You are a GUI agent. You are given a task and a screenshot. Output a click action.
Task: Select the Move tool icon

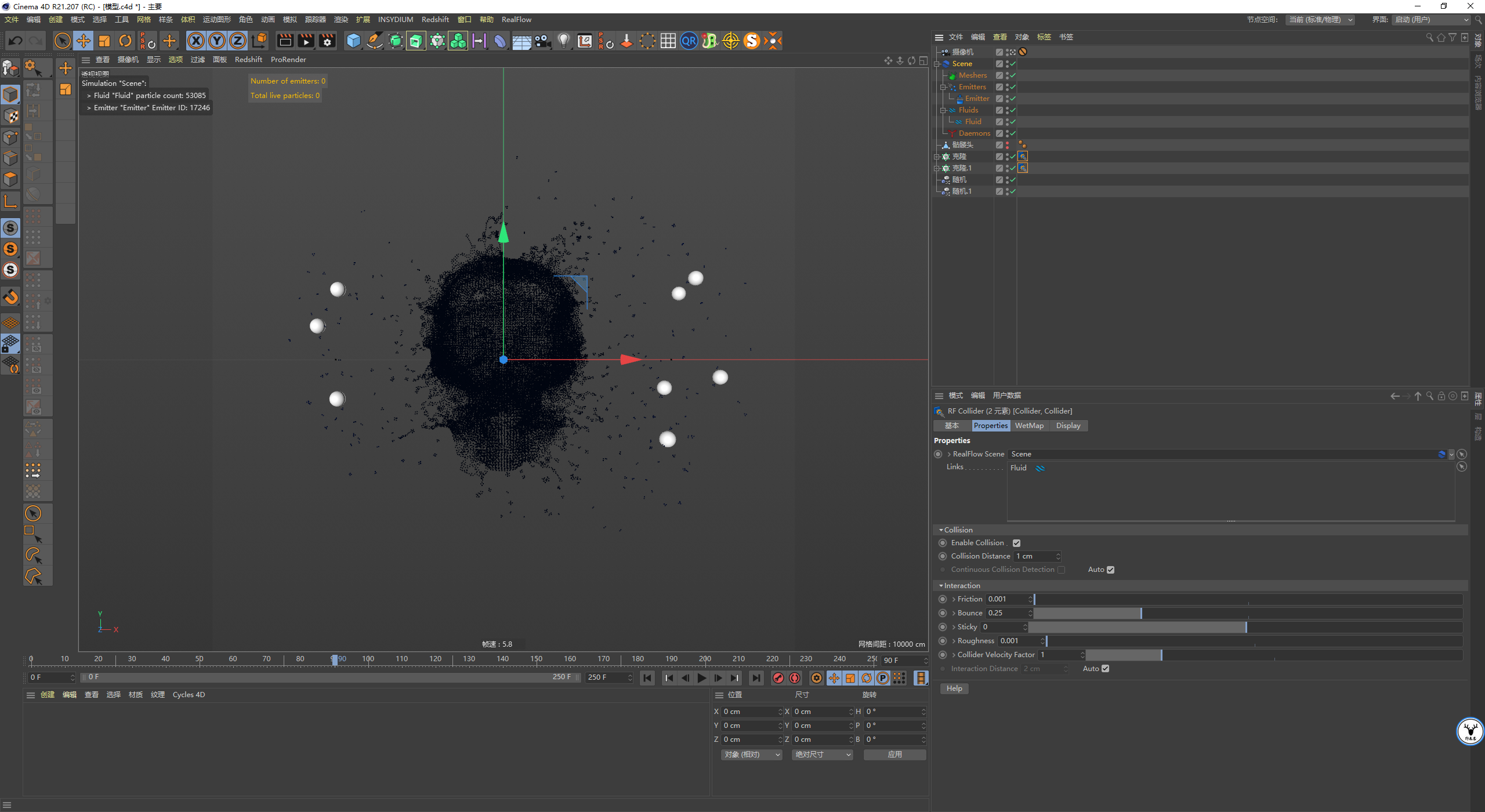(84, 41)
